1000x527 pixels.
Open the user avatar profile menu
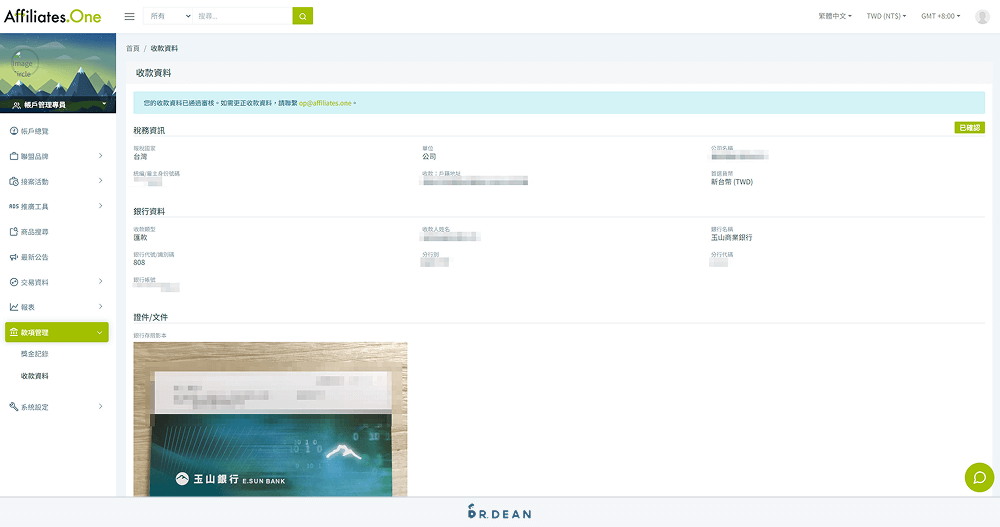[x=981, y=17]
